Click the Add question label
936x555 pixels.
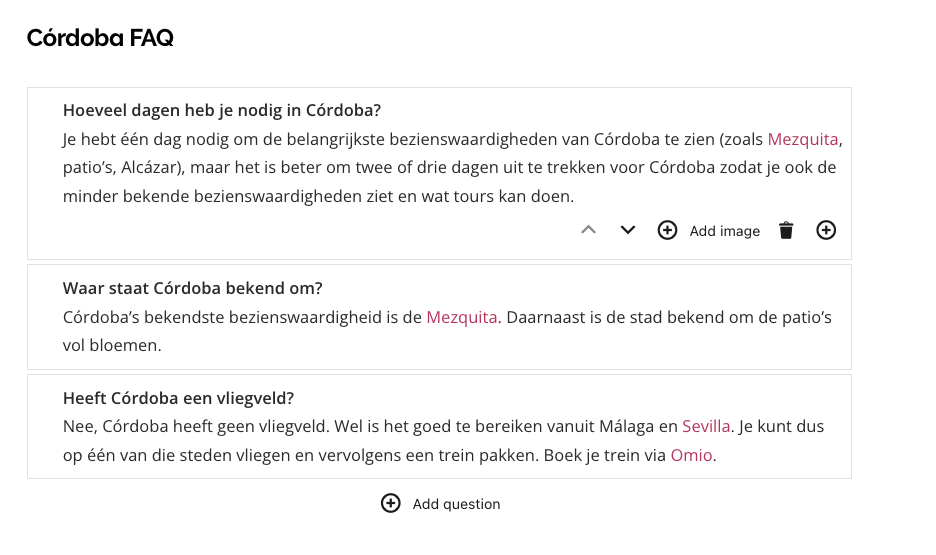tap(457, 504)
